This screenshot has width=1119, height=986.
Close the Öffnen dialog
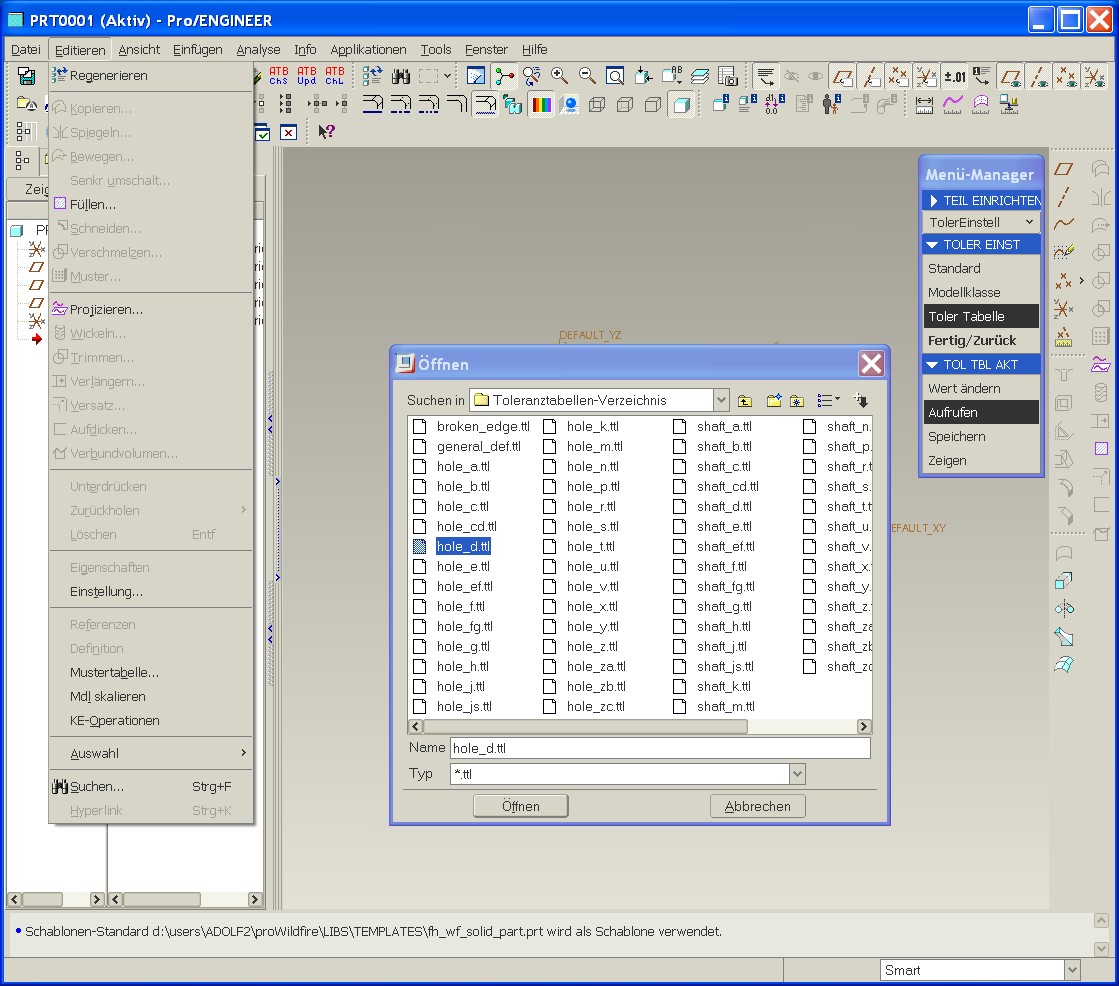(x=871, y=364)
